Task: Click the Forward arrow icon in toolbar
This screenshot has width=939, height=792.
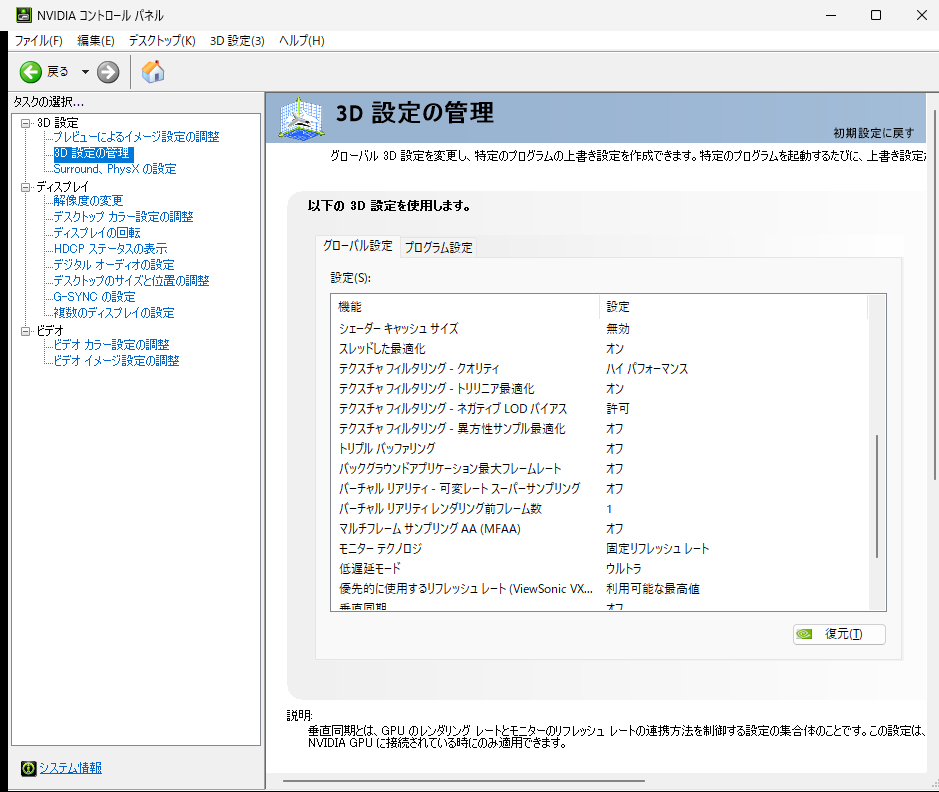Action: click(108, 71)
